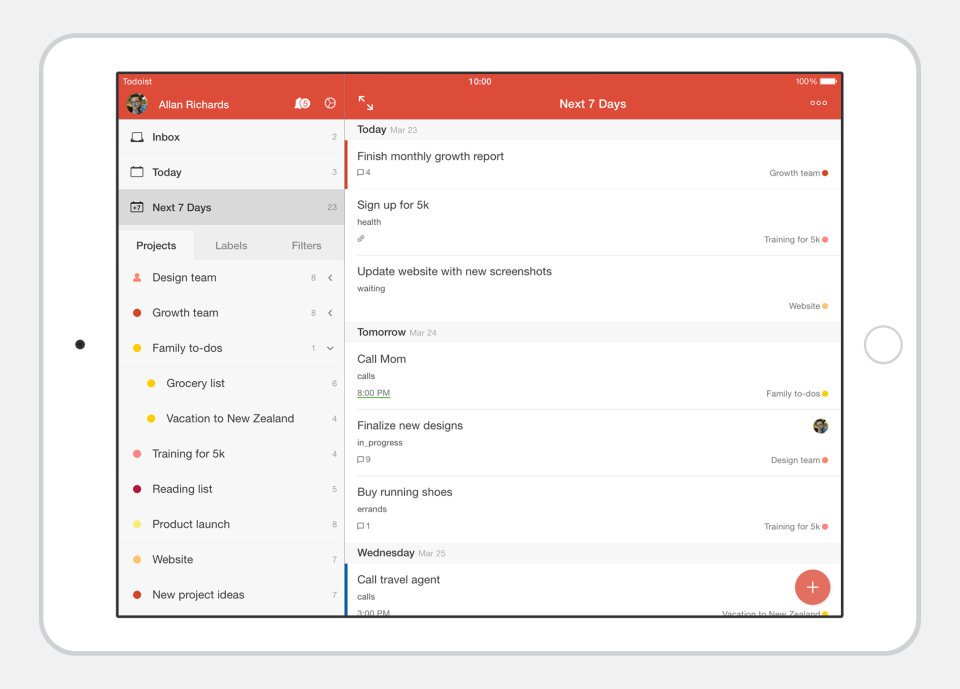Select the Today calendar icon

pyautogui.click(x=137, y=172)
